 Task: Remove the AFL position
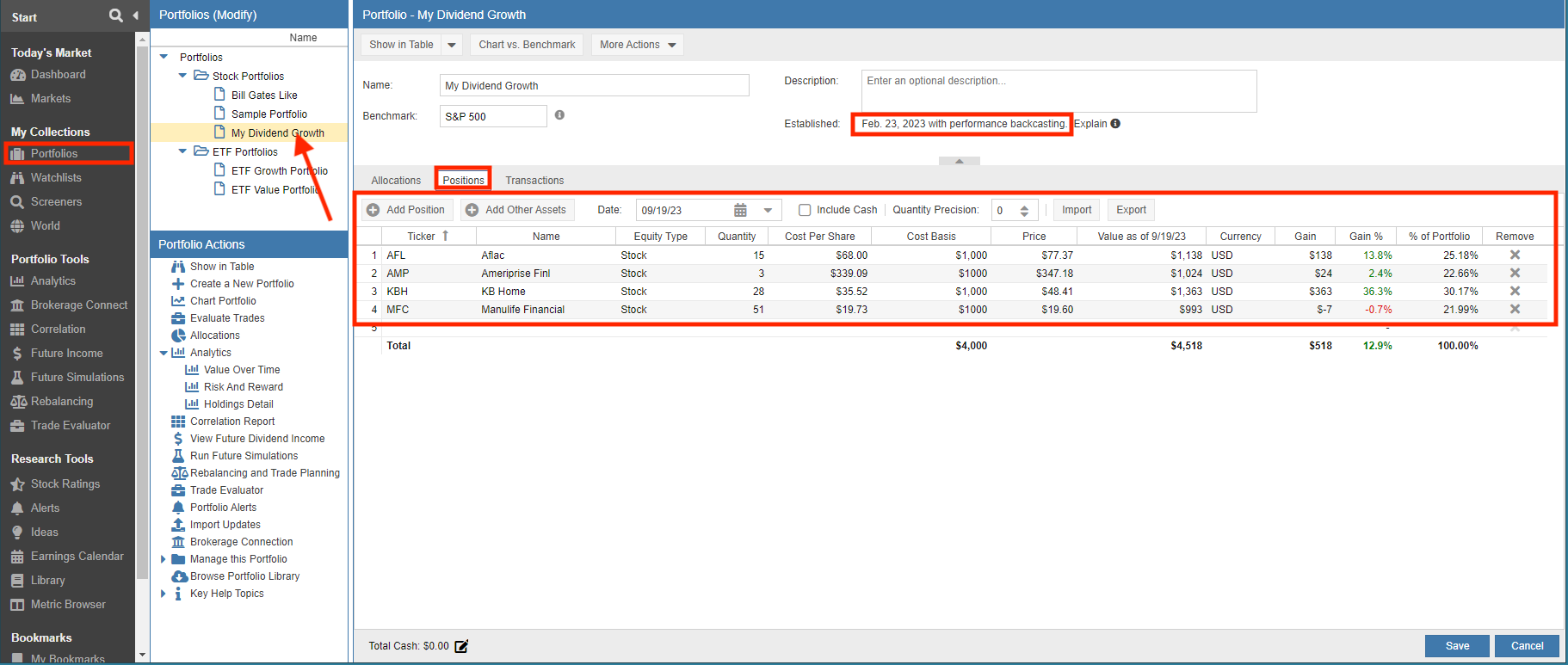click(1515, 256)
